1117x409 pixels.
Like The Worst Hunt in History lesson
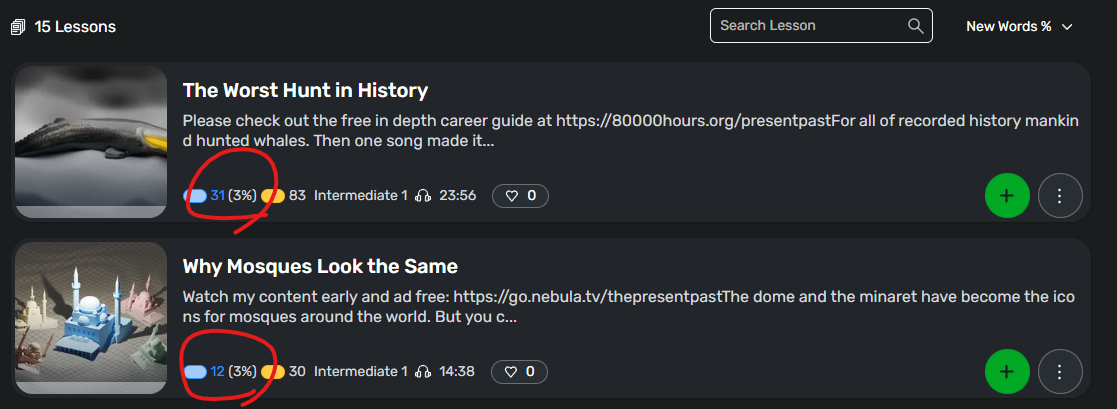[520, 195]
